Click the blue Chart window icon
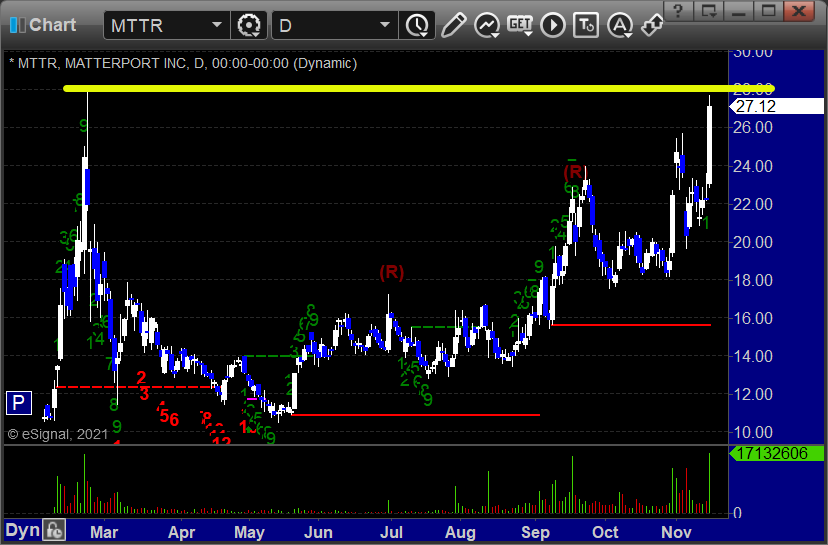 click(17, 25)
